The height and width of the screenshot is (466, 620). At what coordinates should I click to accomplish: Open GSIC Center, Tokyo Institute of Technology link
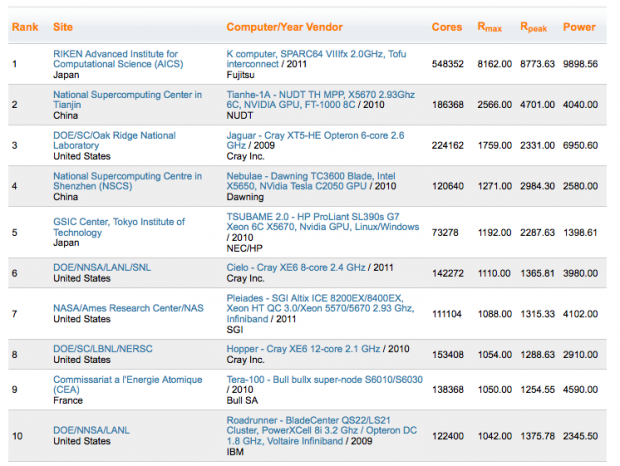click(119, 227)
